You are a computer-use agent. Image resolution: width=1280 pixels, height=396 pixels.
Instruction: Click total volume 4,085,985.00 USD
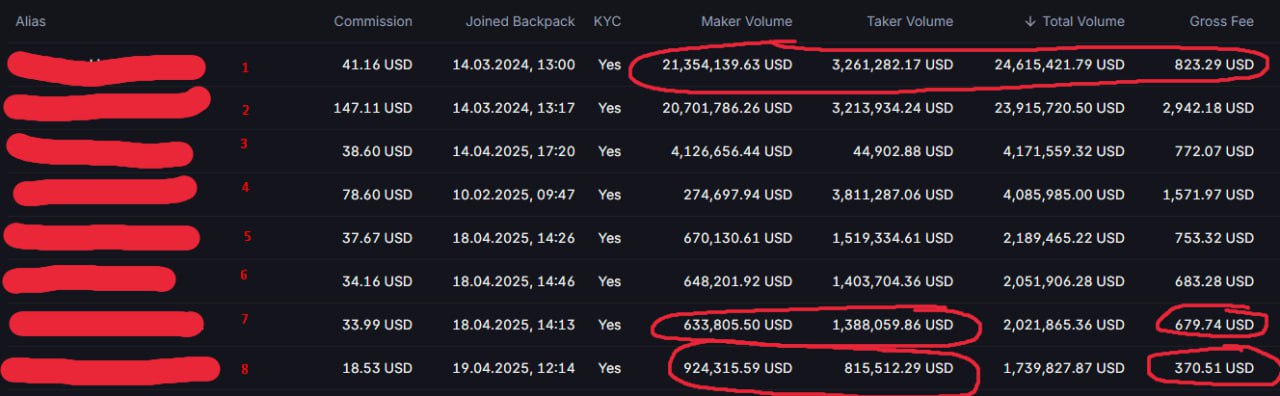[1063, 195]
